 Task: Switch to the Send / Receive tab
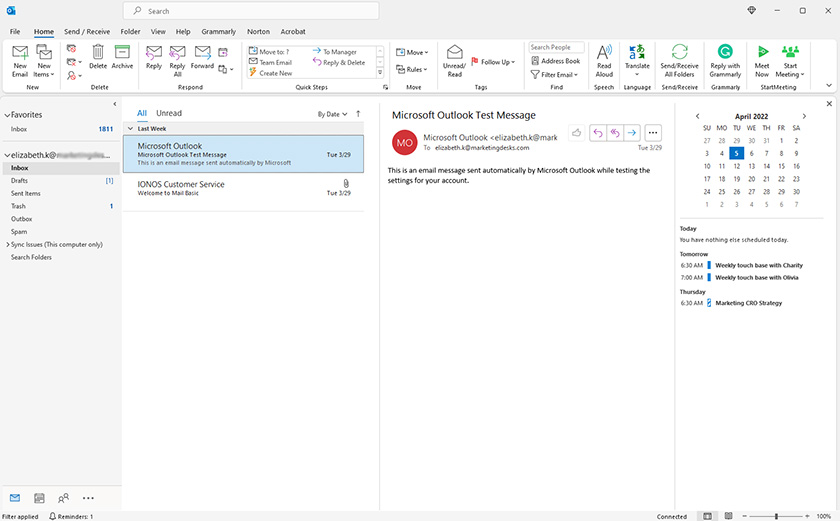point(87,32)
